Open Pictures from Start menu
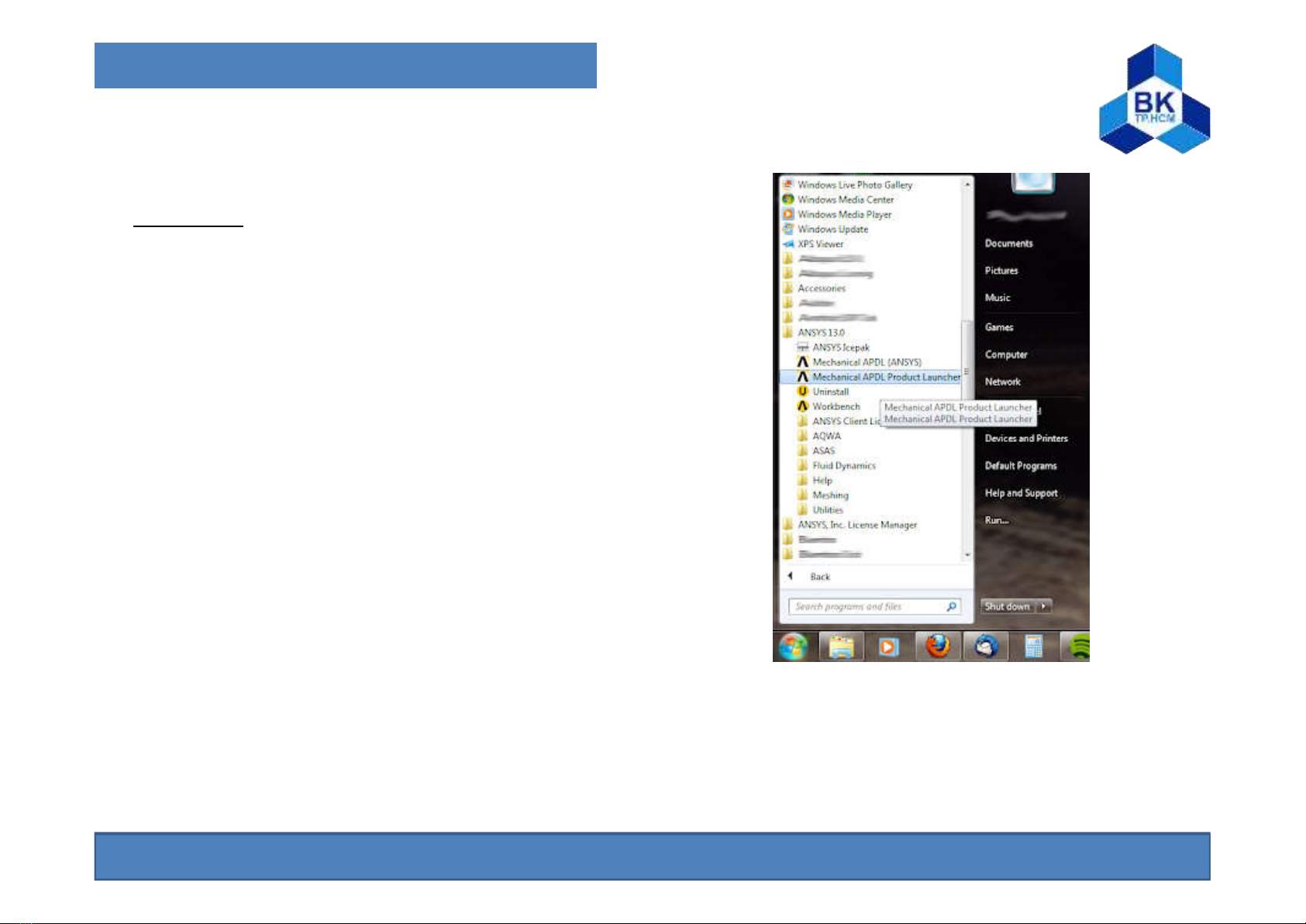1306x924 pixels. click(1001, 271)
